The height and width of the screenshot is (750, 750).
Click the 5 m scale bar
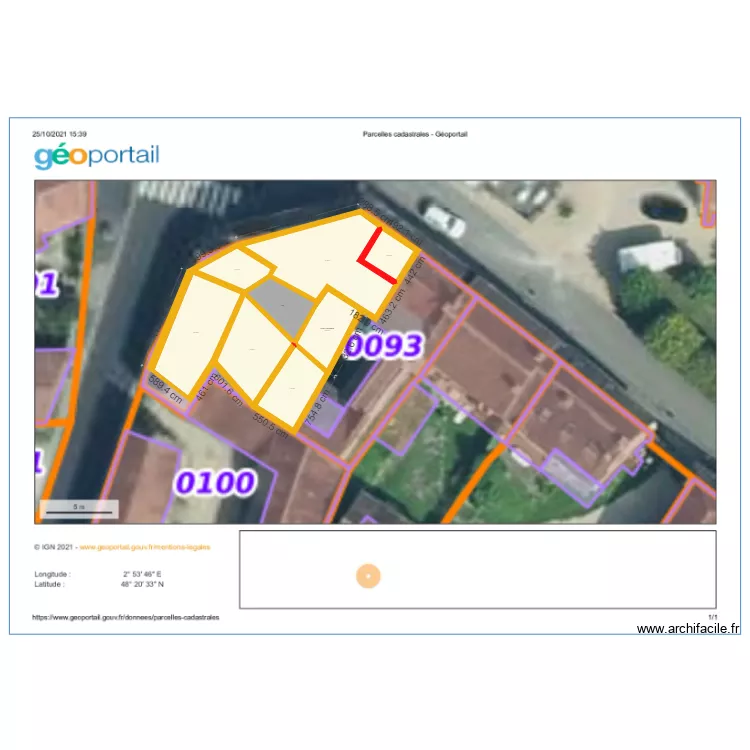(79, 508)
